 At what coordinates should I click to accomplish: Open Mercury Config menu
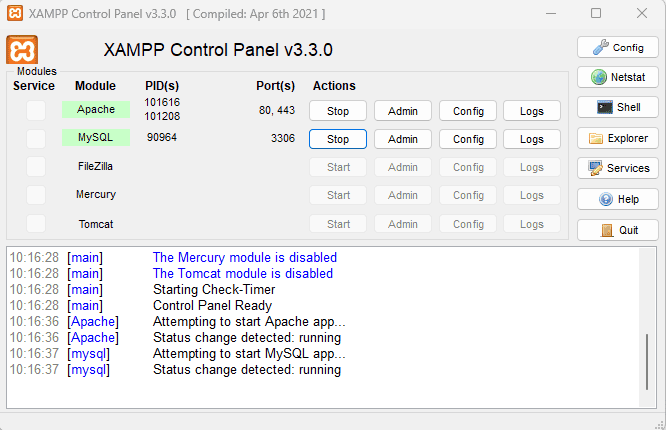[468, 195]
